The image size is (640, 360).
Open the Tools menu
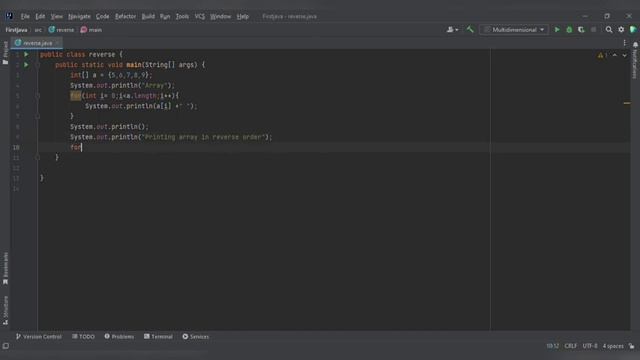182,16
